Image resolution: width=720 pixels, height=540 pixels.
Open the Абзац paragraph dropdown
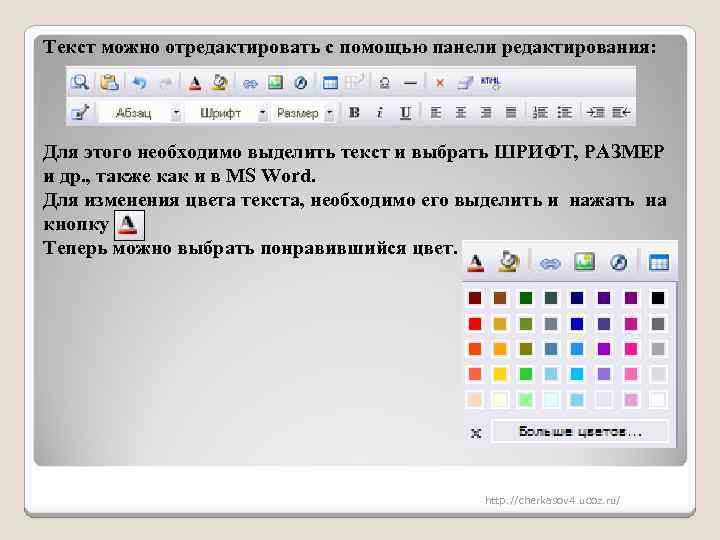point(142,113)
